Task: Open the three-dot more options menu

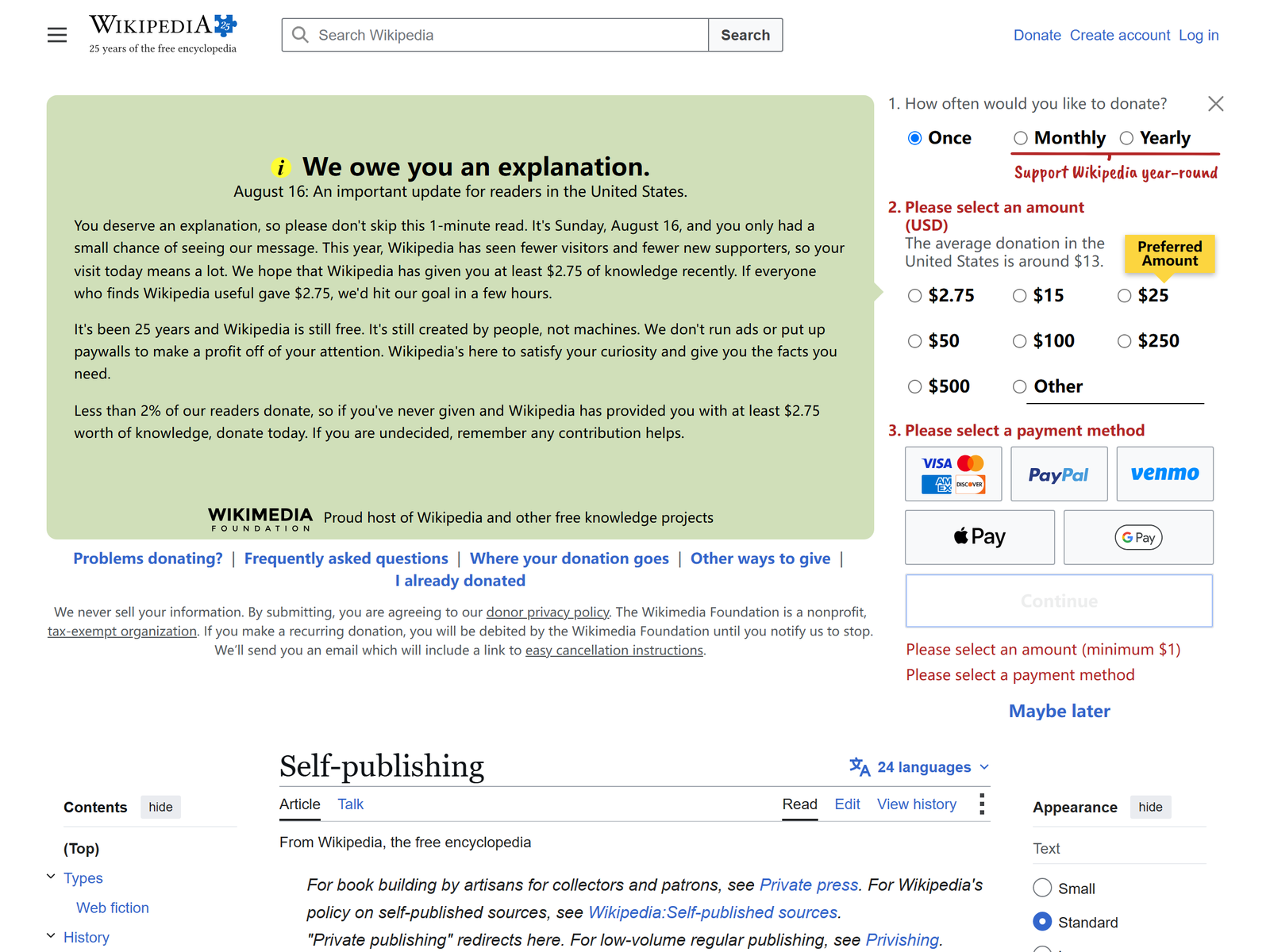Action: (982, 804)
